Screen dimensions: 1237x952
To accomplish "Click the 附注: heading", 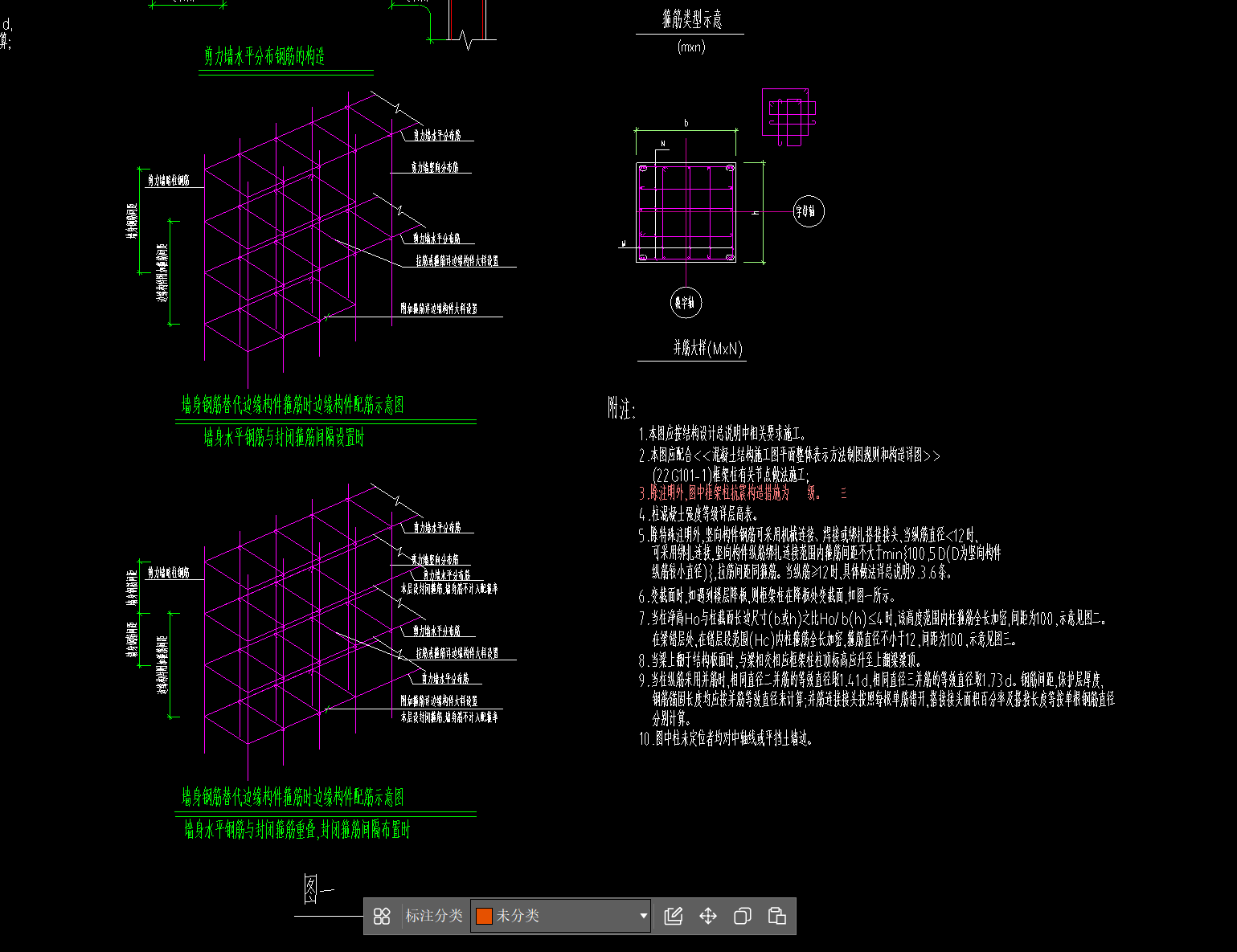I will tap(621, 409).
